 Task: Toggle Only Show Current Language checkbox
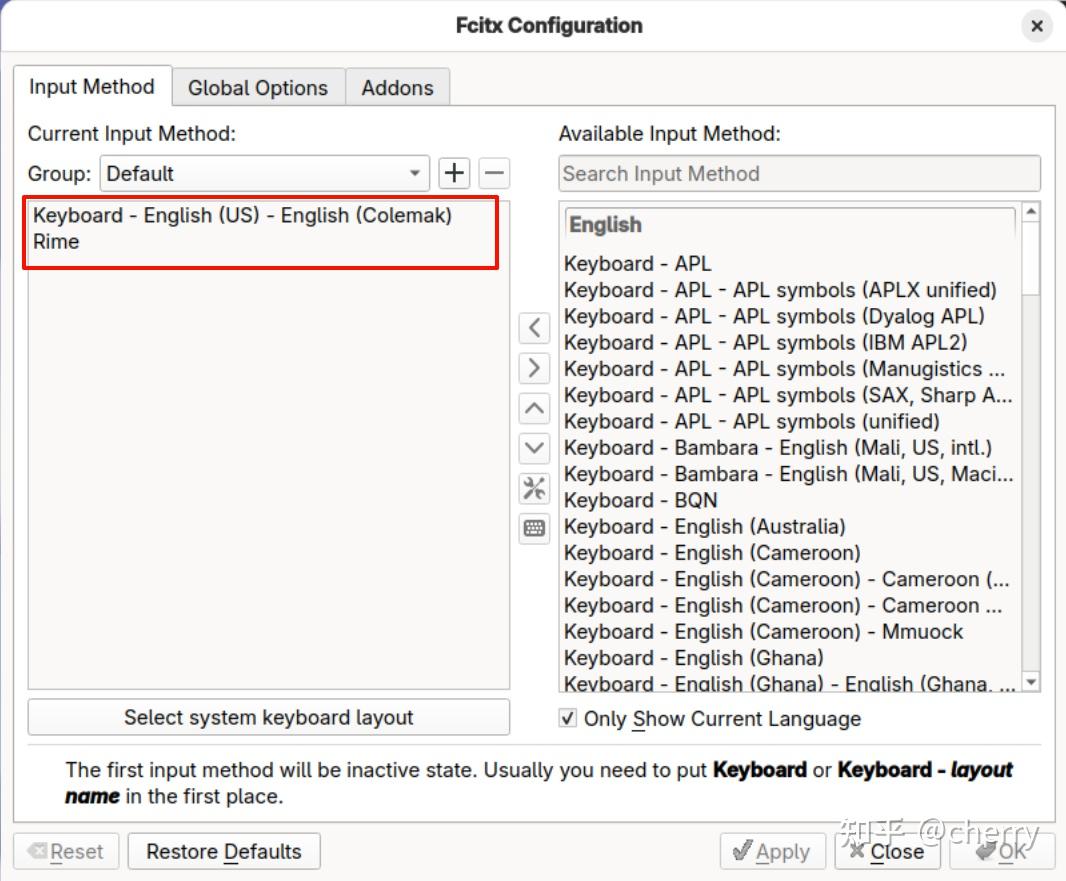568,718
